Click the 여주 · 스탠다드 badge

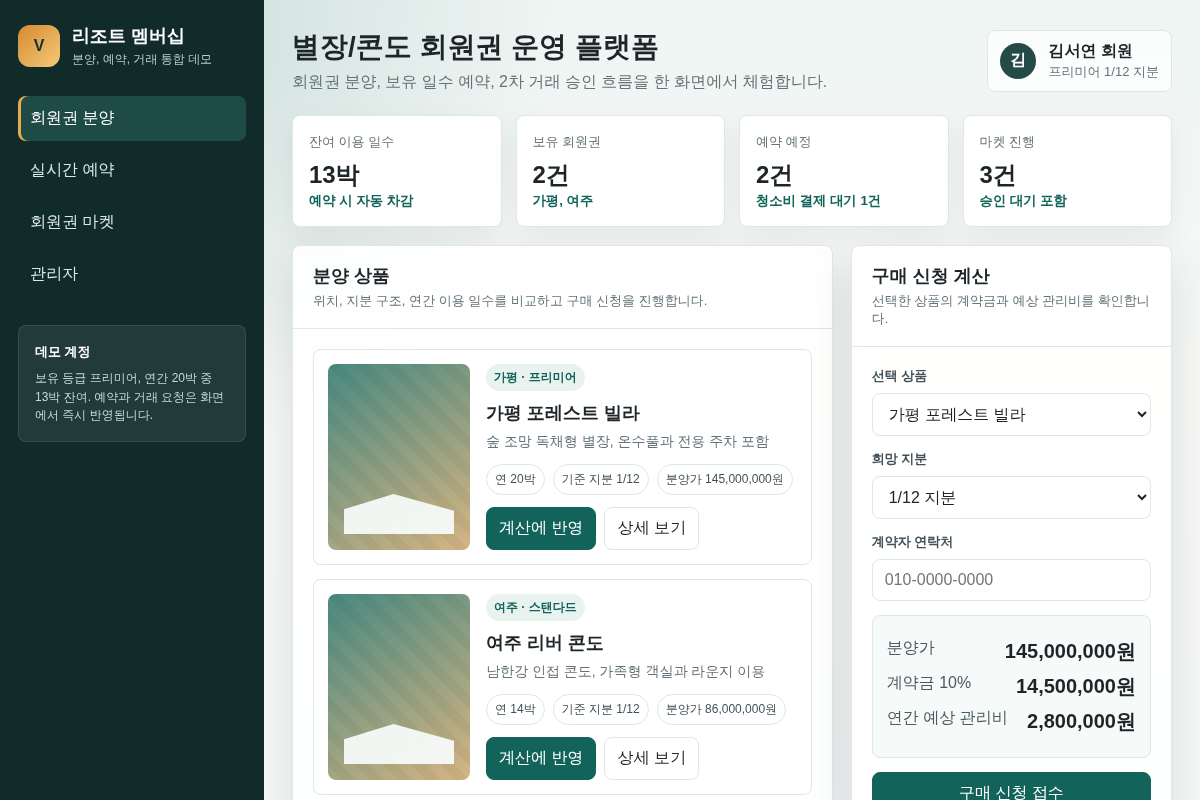(535, 608)
